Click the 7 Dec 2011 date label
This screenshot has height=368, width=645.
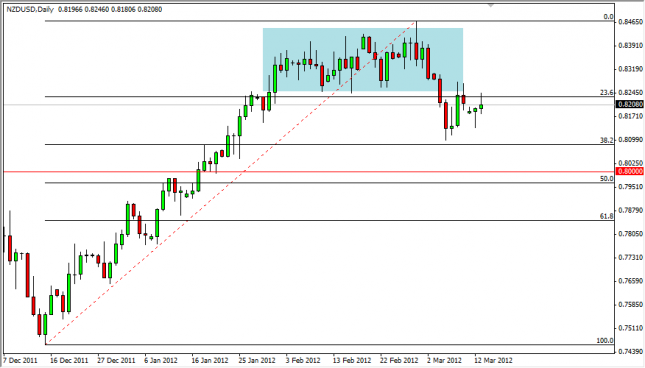coord(21,361)
